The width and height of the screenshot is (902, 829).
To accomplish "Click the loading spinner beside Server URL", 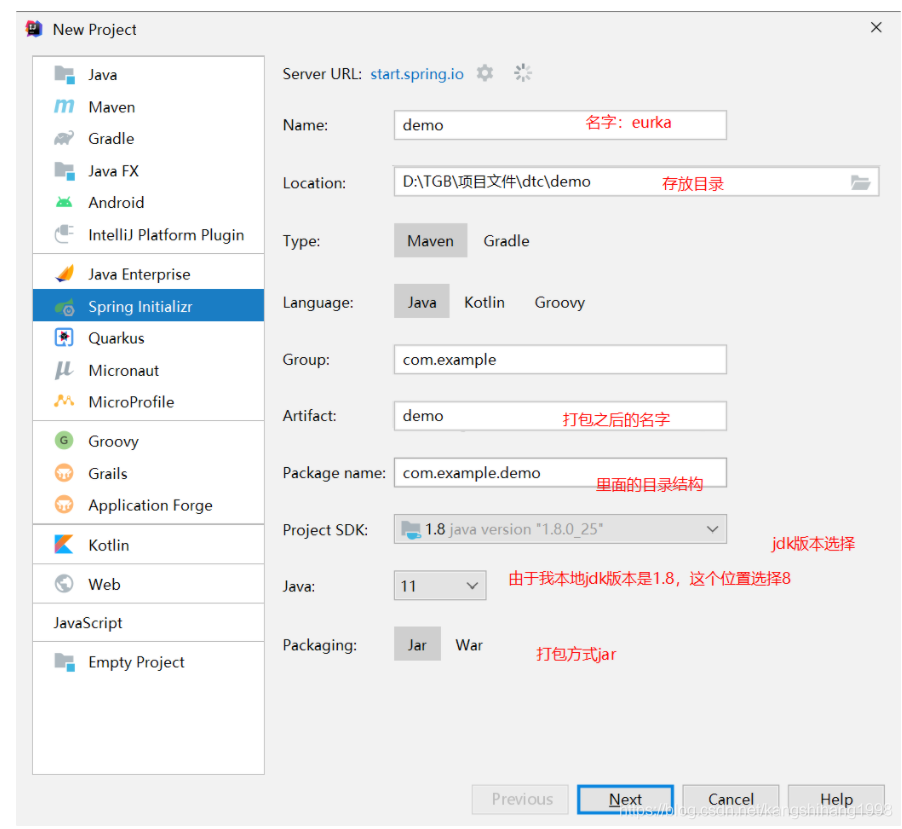I will [x=523, y=73].
